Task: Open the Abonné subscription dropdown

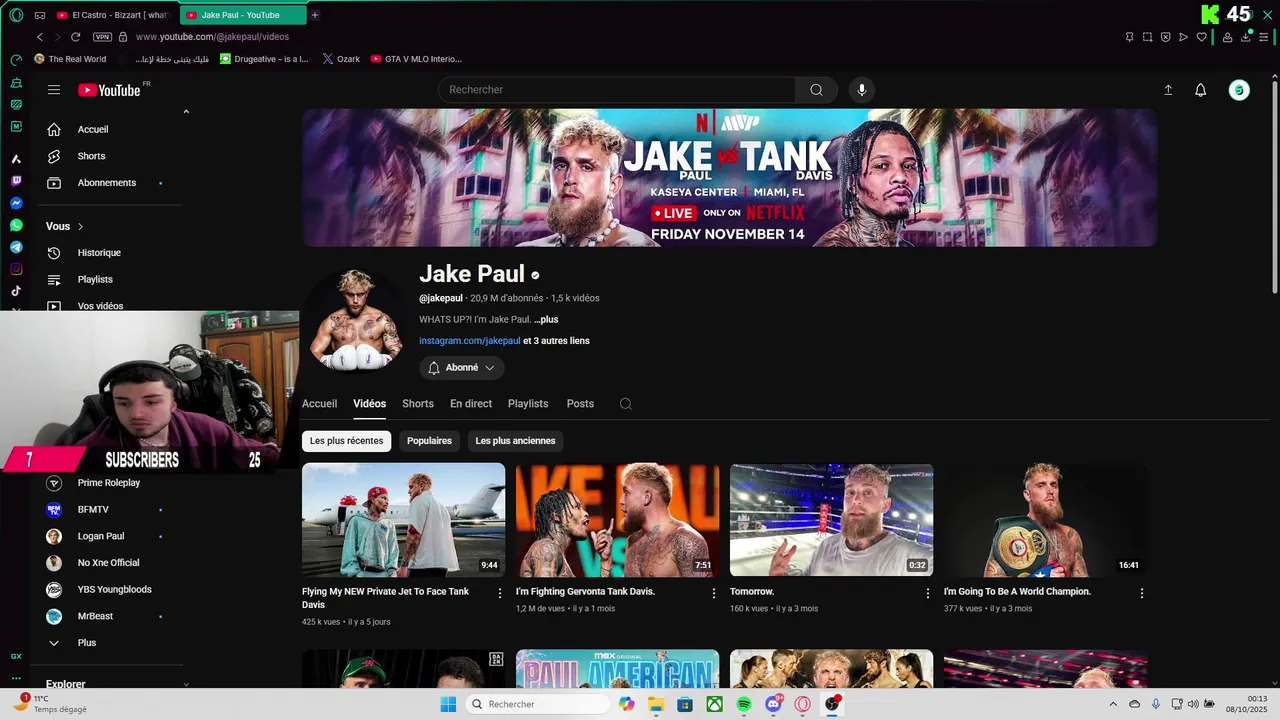Action: [x=462, y=368]
